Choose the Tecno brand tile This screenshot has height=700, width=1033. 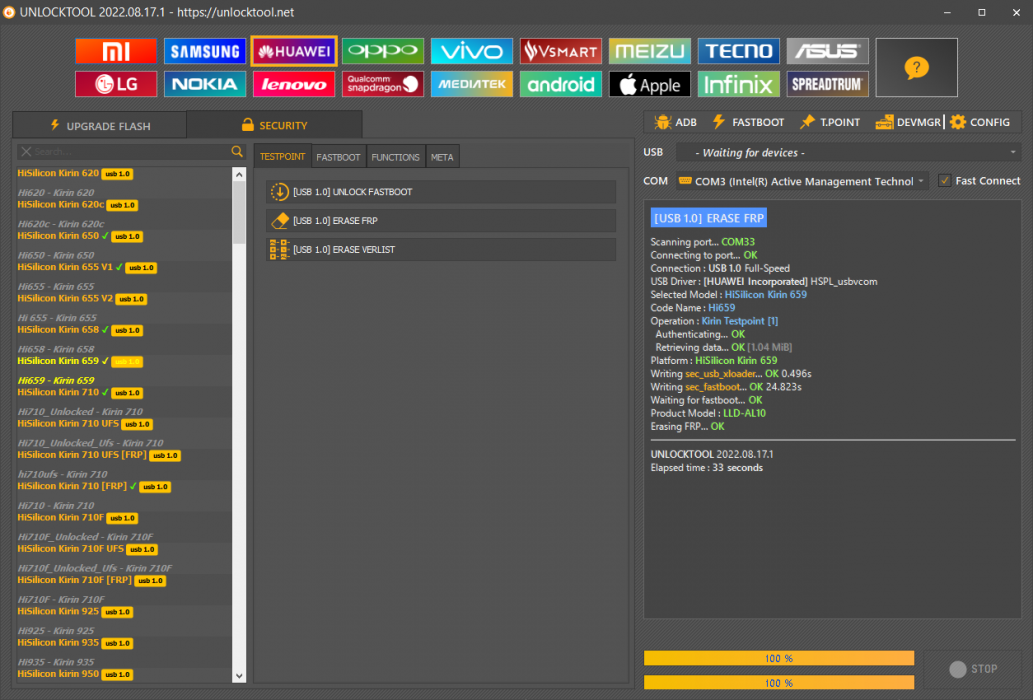[739, 51]
